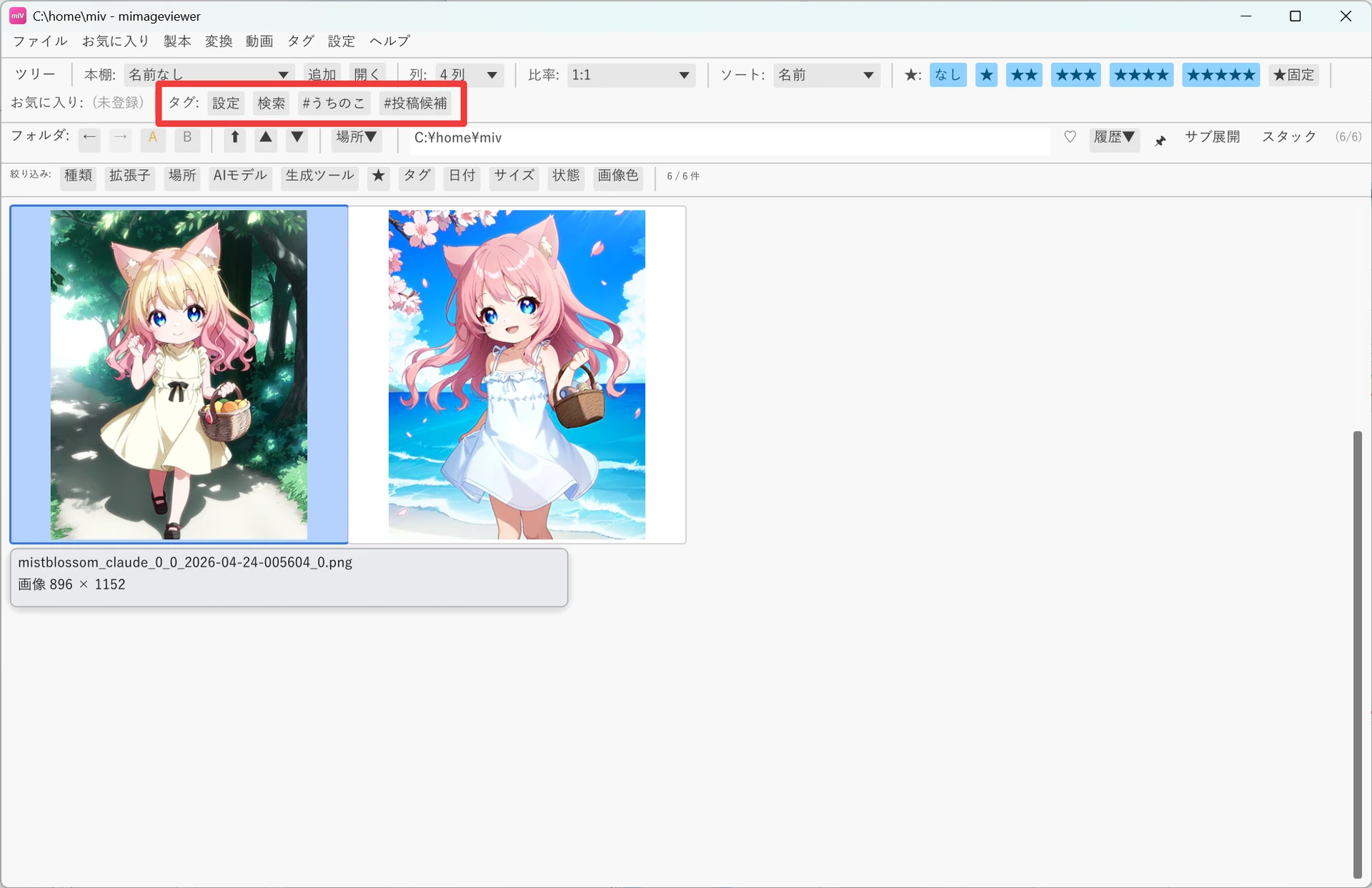Screen dimensions: 1372x888
Task: Click the 6 / 6 件 count text
Action: pos(683,176)
